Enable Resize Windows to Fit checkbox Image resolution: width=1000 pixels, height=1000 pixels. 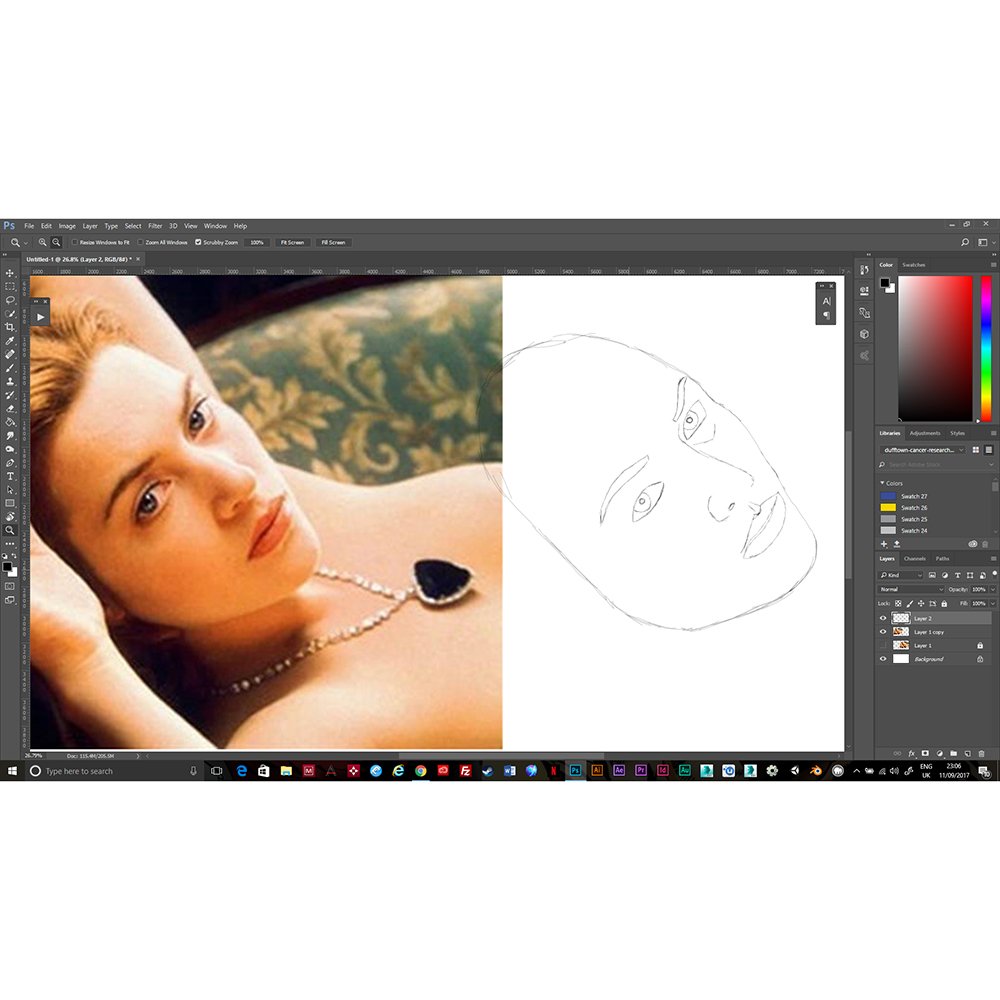click(75, 242)
